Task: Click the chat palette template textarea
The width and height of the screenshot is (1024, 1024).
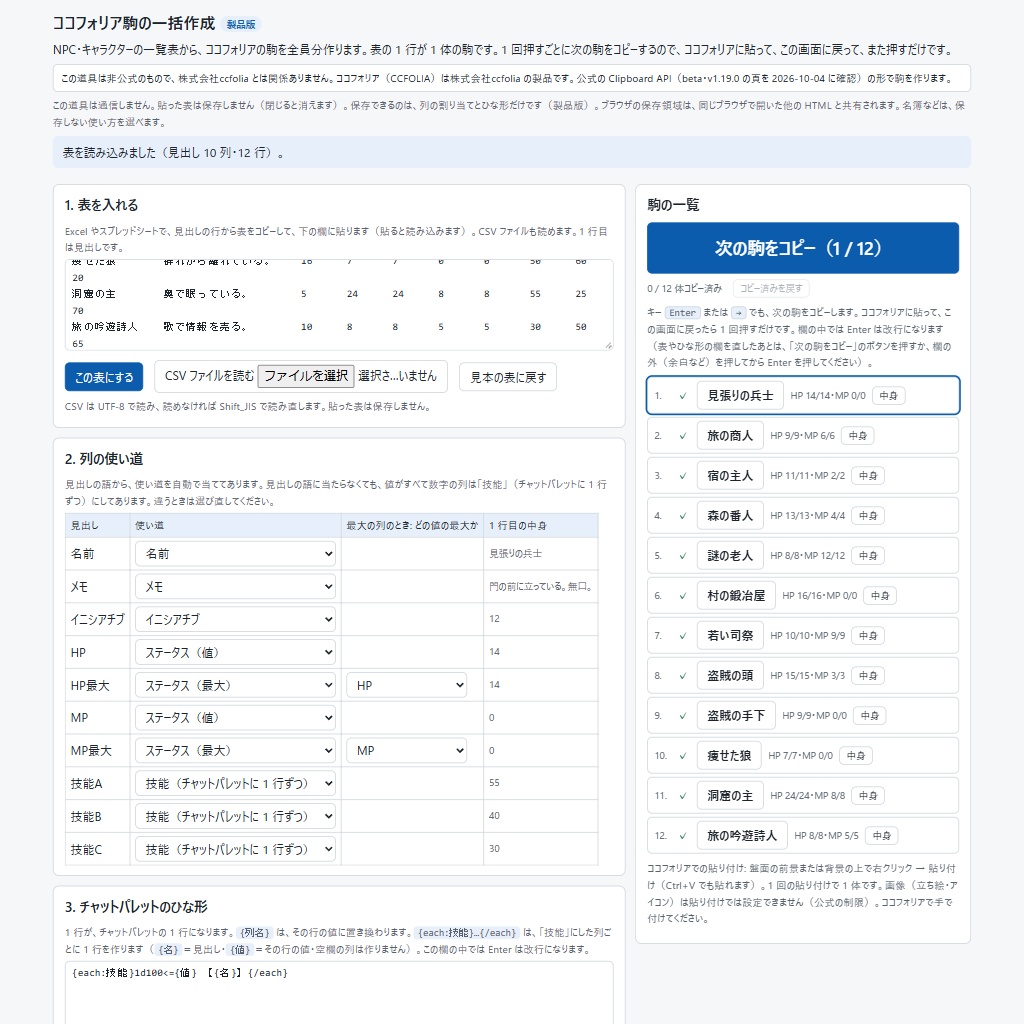Action: (x=339, y=993)
